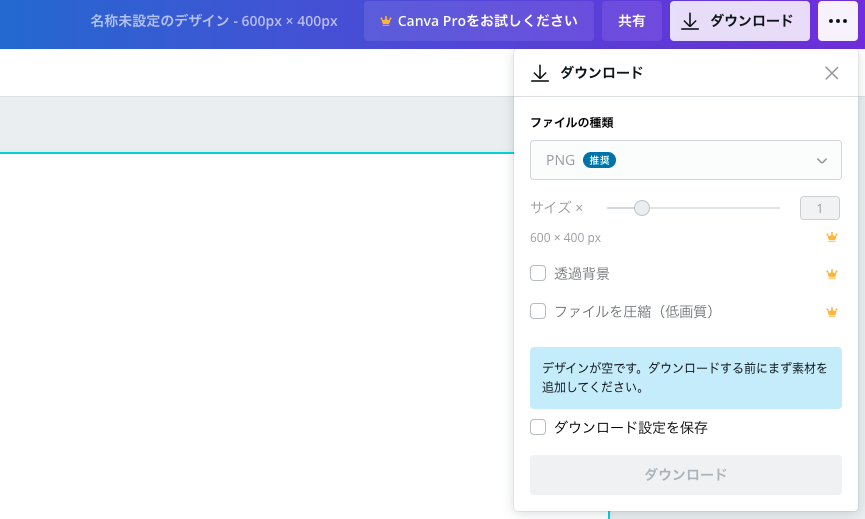This screenshot has height=519, width=865.
Task: Close the ダウンロード panel
Action: coord(831,73)
